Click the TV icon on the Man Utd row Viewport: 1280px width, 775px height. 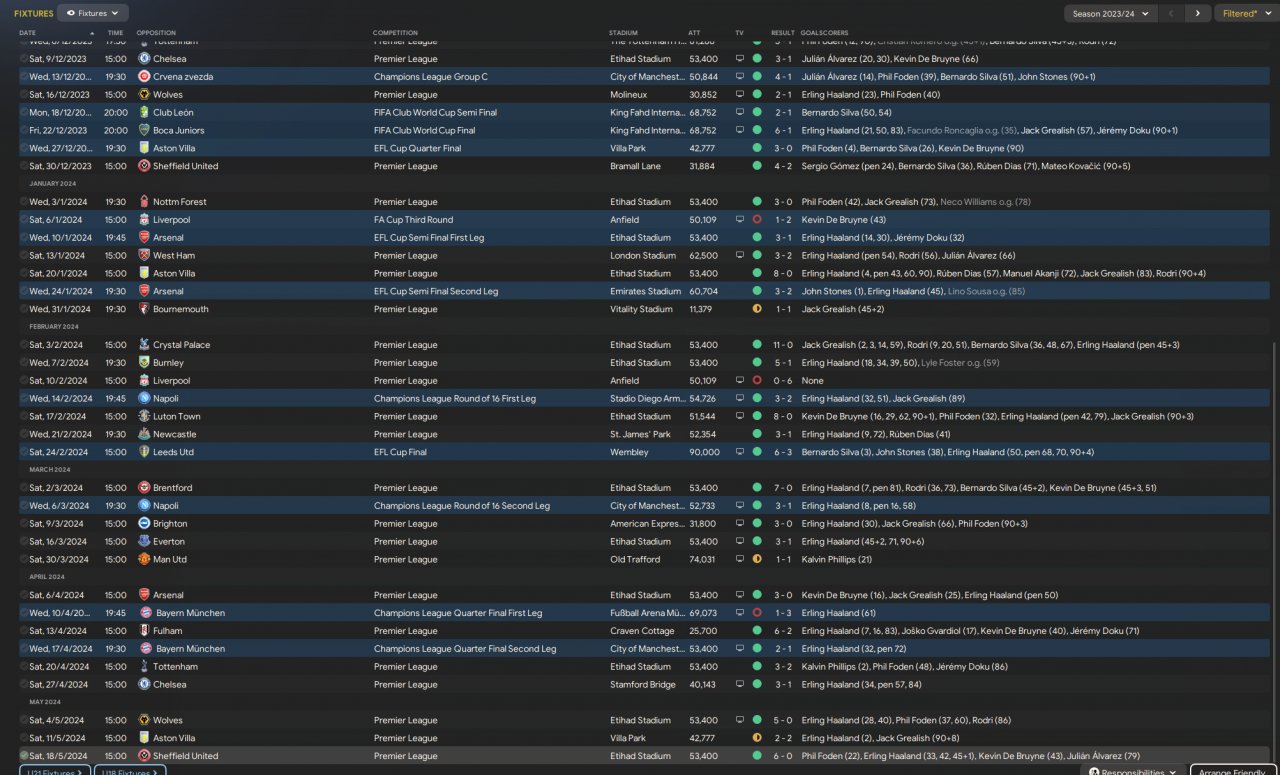click(x=740, y=560)
